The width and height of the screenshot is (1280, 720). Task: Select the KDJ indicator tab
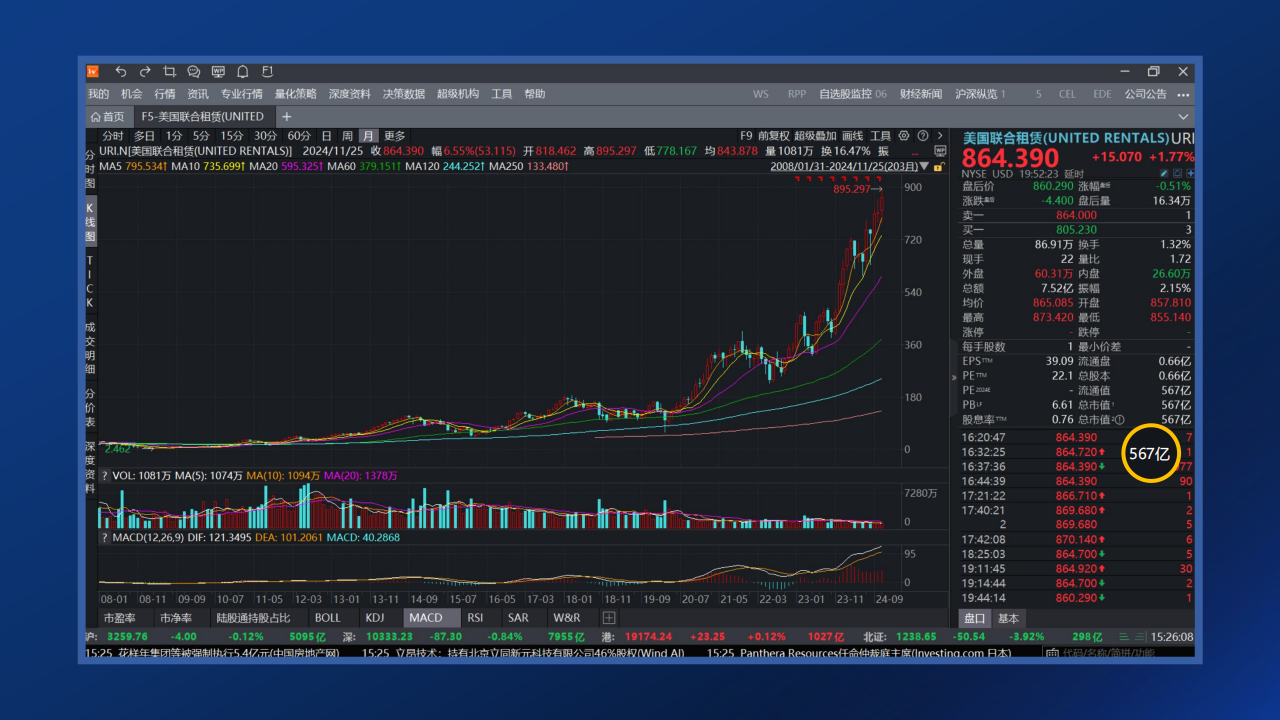(375, 618)
